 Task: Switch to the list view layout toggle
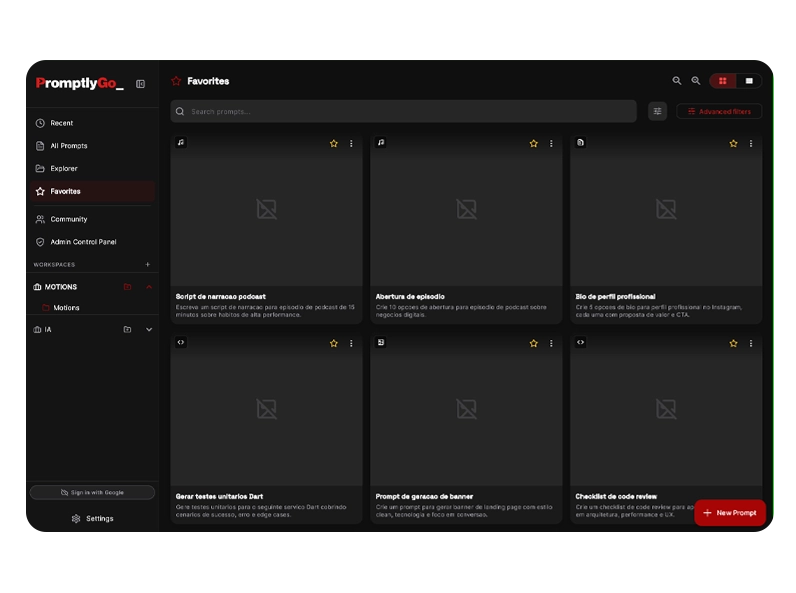point(749,81)
